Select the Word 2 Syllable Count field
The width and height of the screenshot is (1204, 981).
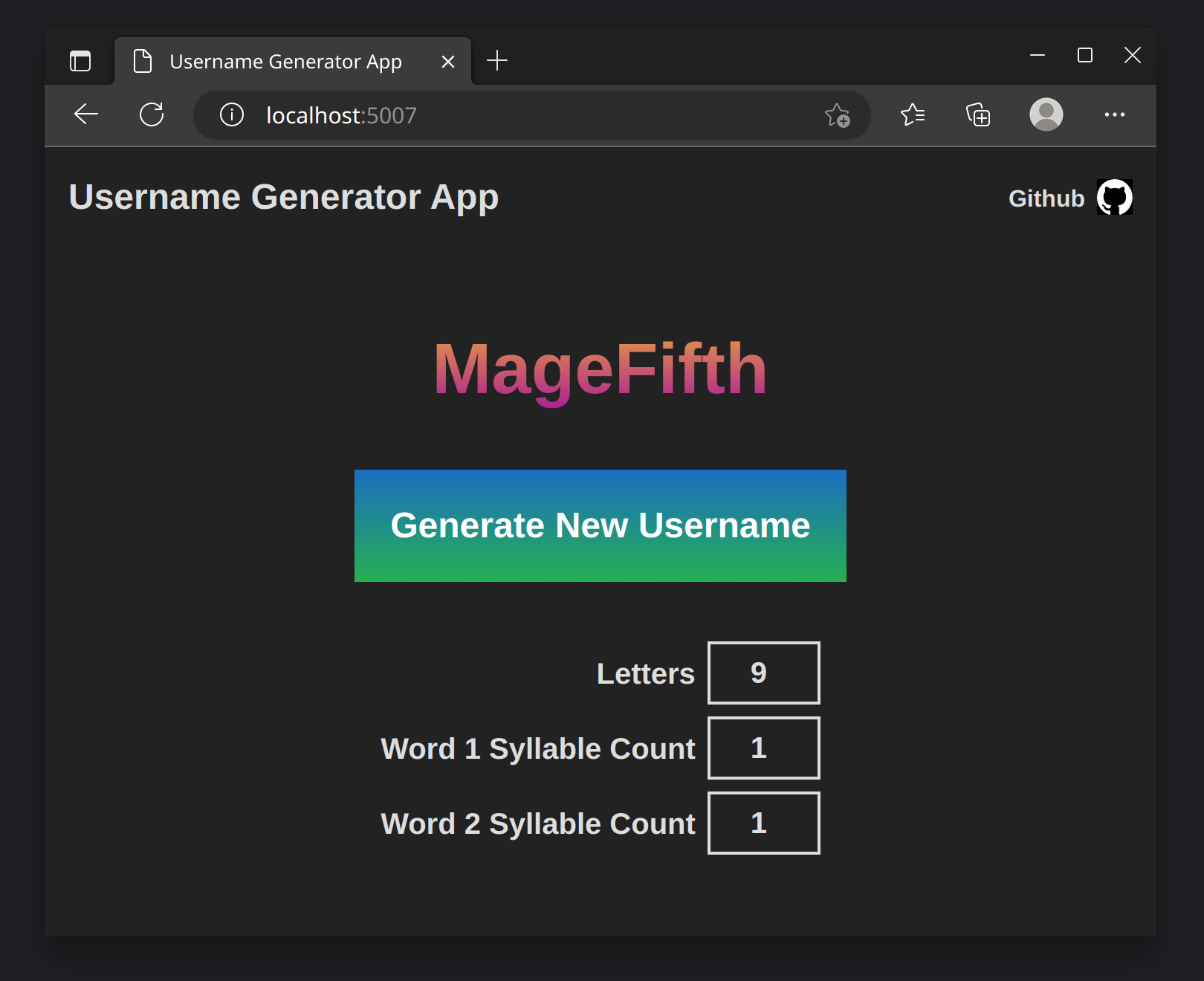(x=763, y=823)
